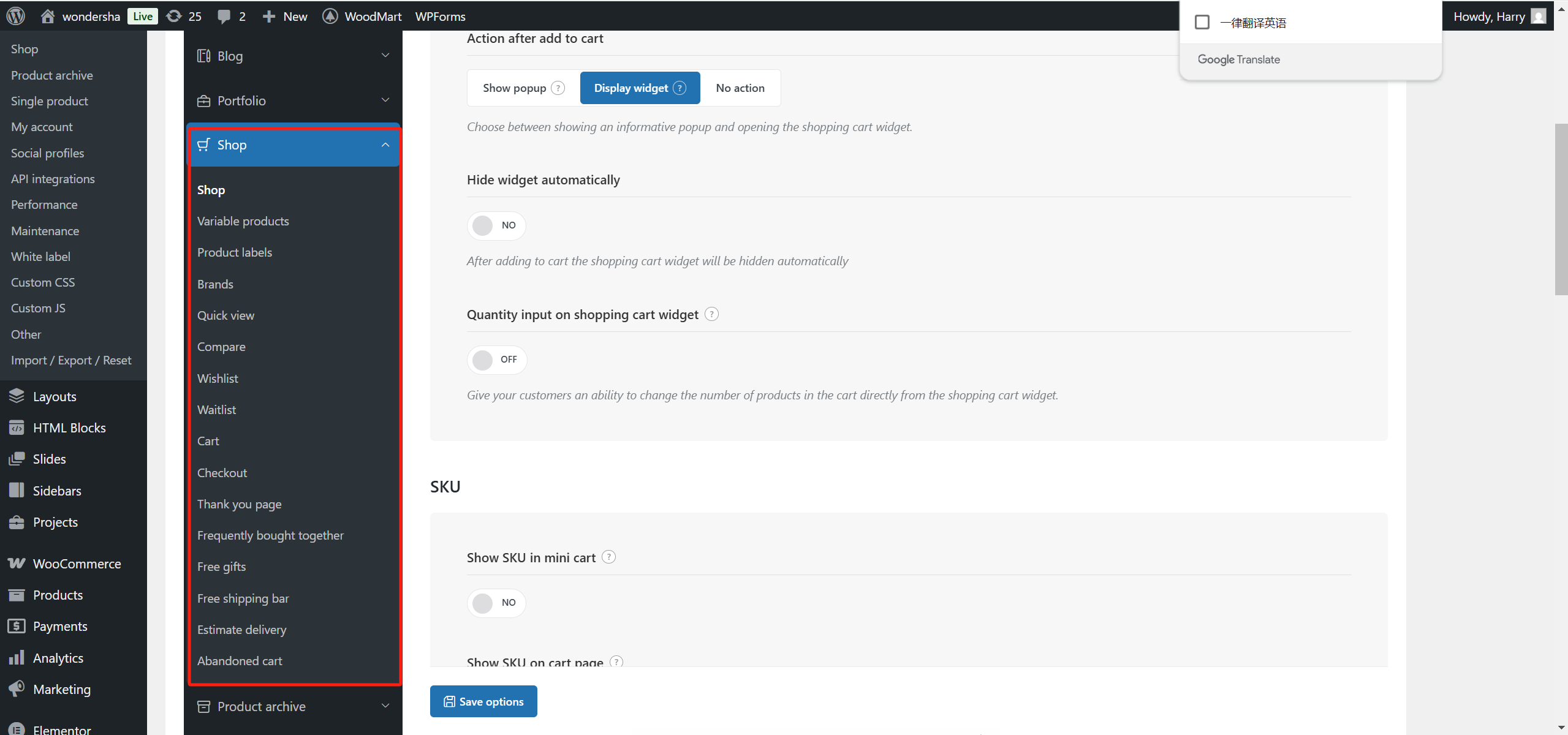Open the comments bubble icon
This screenshot has height=735, width=1568.
224,17
